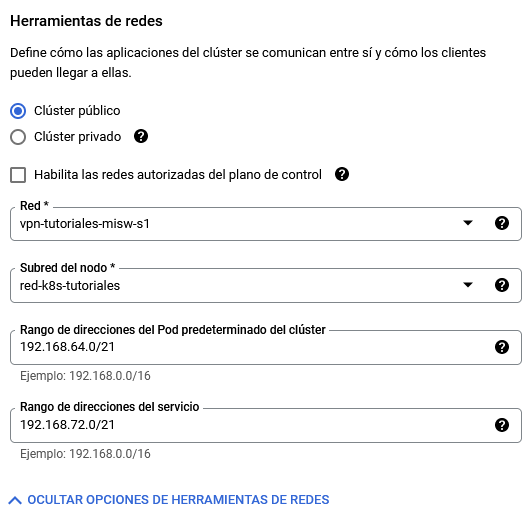
Task: Show help for Pod address range field
Action: [x=502, y=347]
